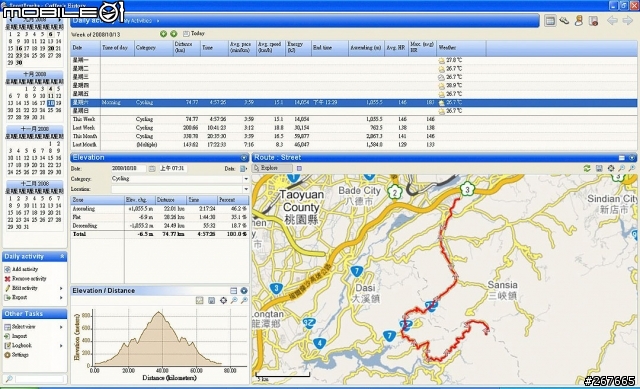The width and height of the screenshot is (640, 389).
Task: Select the highlighted Morning Cycling activity row
Action: [x=353, y=102]
